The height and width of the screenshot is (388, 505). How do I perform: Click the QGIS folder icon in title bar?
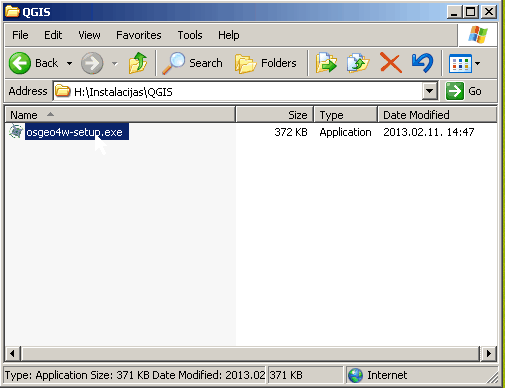[12, 12]
